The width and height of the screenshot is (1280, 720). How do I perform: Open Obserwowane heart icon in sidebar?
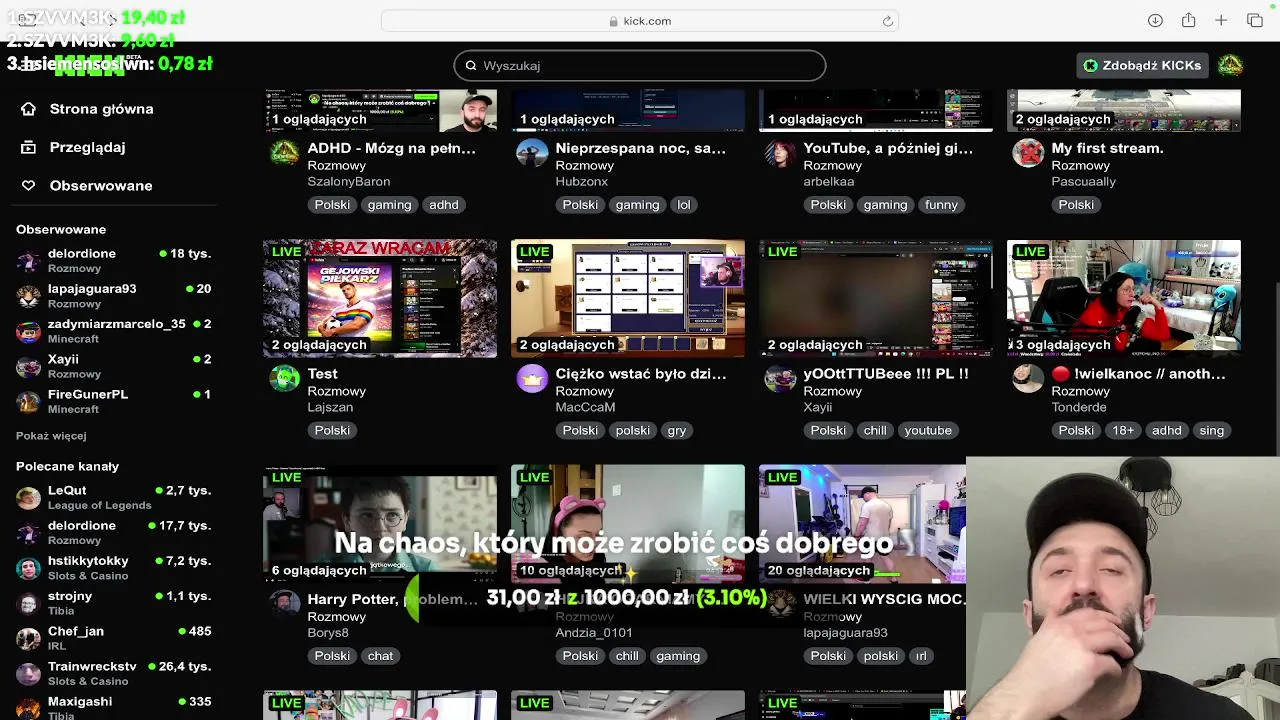(28, 186)
